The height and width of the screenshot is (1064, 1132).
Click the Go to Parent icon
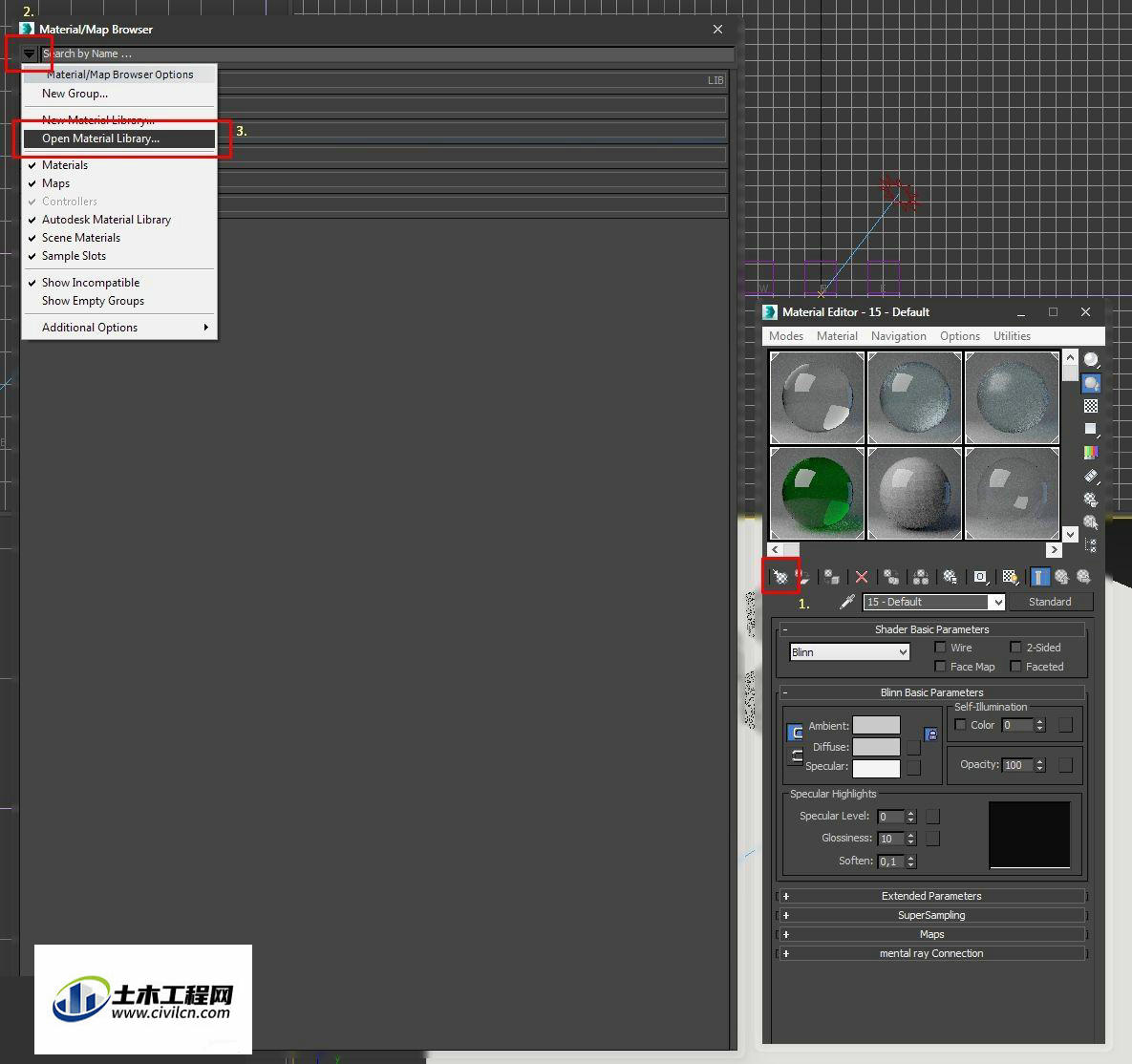(1061, 577)
